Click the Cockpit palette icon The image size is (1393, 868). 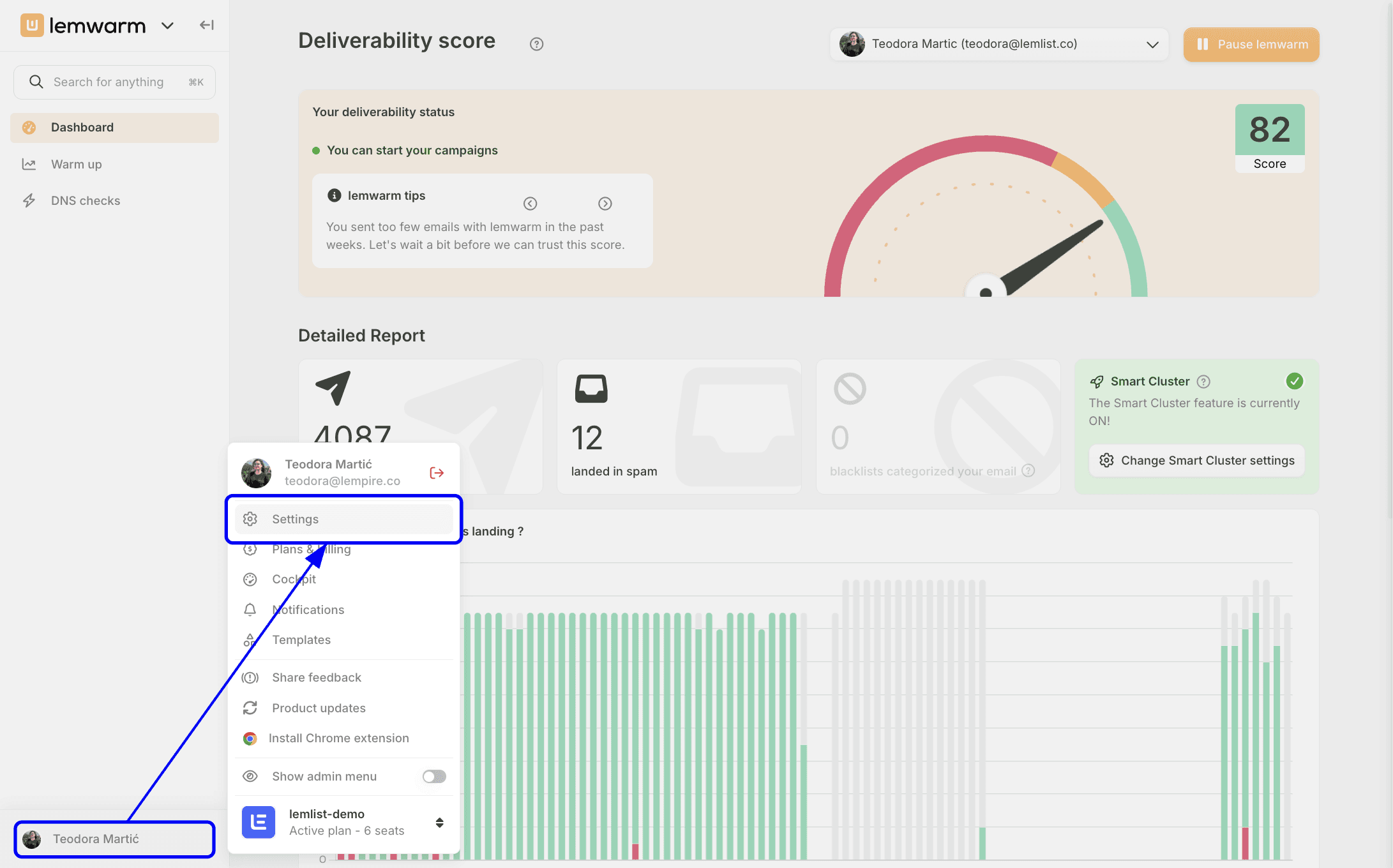pyautogui.click(x=250, y=579)
